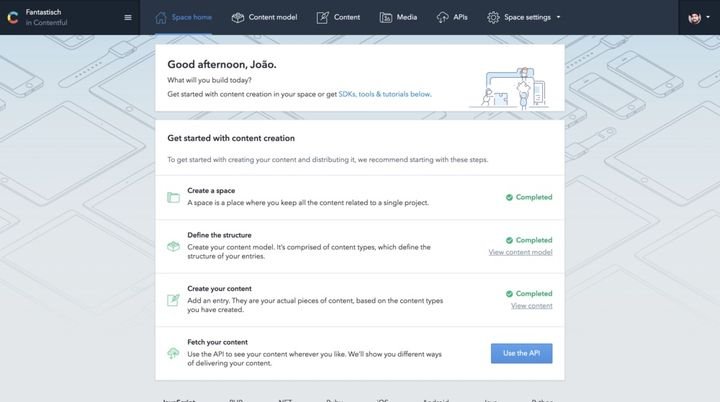Open the user avatar account menu
This screenshot has width=720, height=402.
pyautogui.click(x=694, y=17)
